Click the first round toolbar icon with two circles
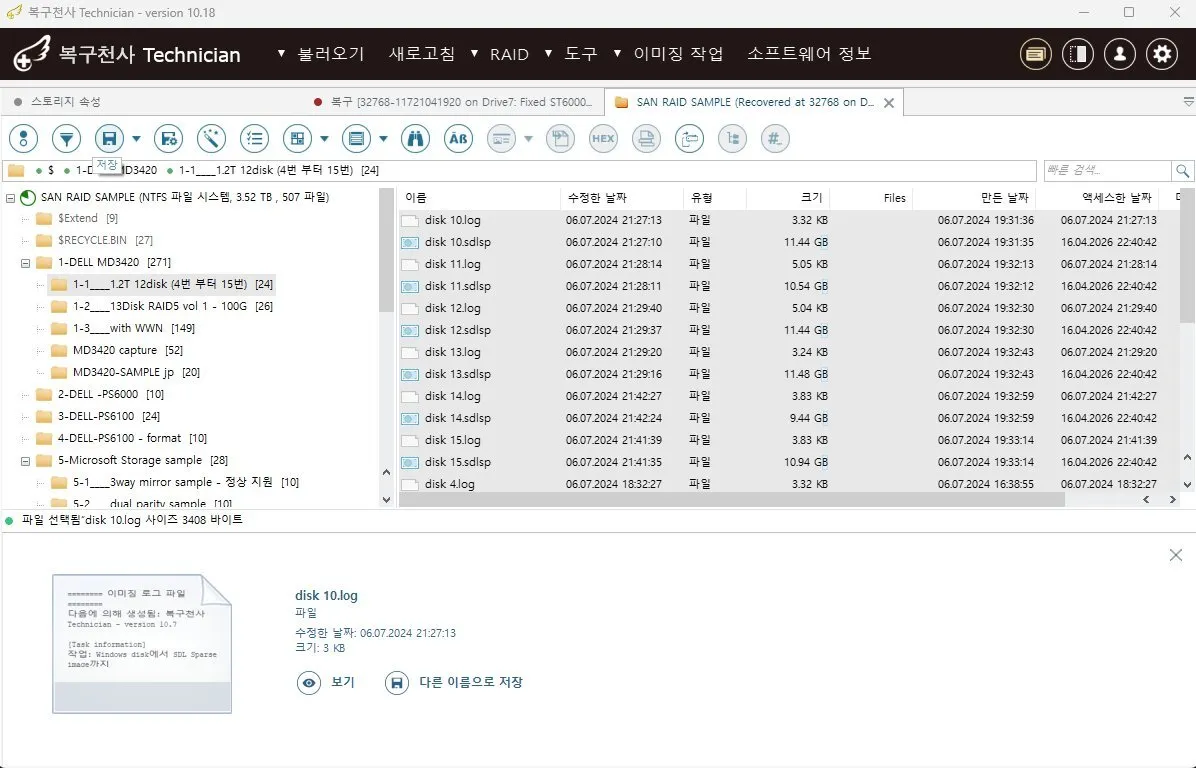The height and width of the screenshot is (768, 1196). tap(24, 139)
